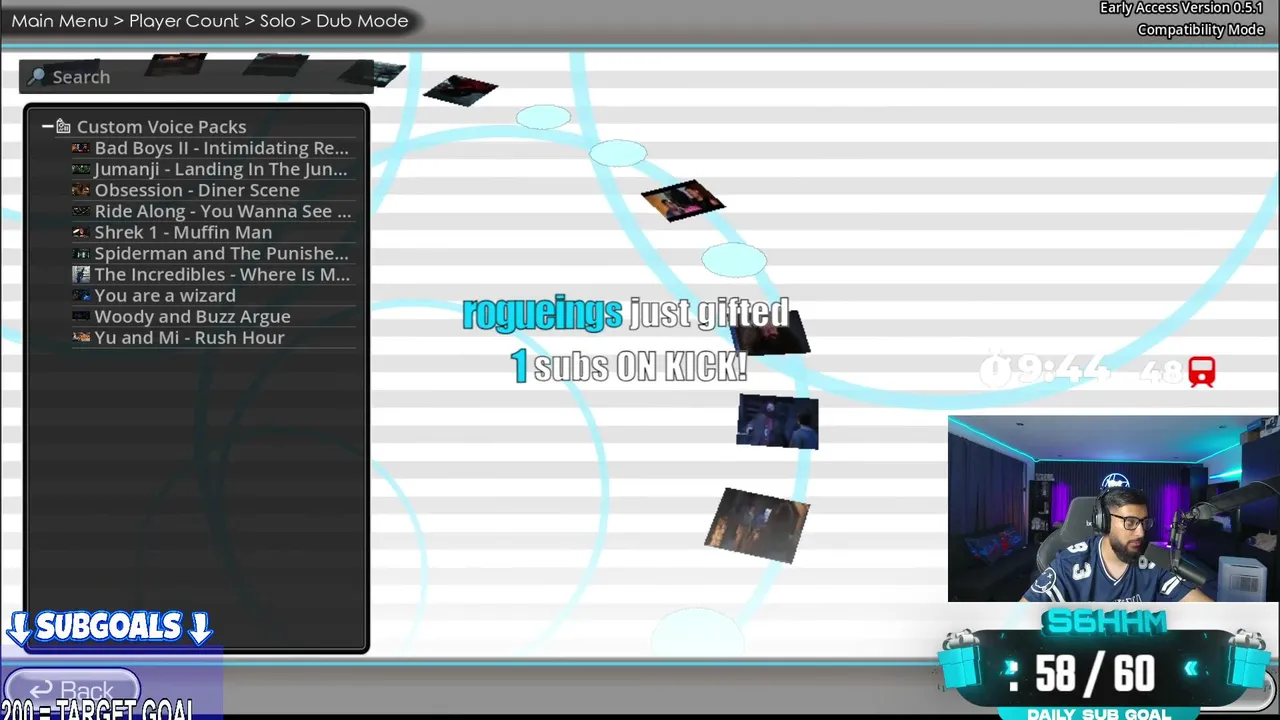Click the Dub Mode breadcrumb entry
The height and width of the screenshot is (720, 1280).
362,21
